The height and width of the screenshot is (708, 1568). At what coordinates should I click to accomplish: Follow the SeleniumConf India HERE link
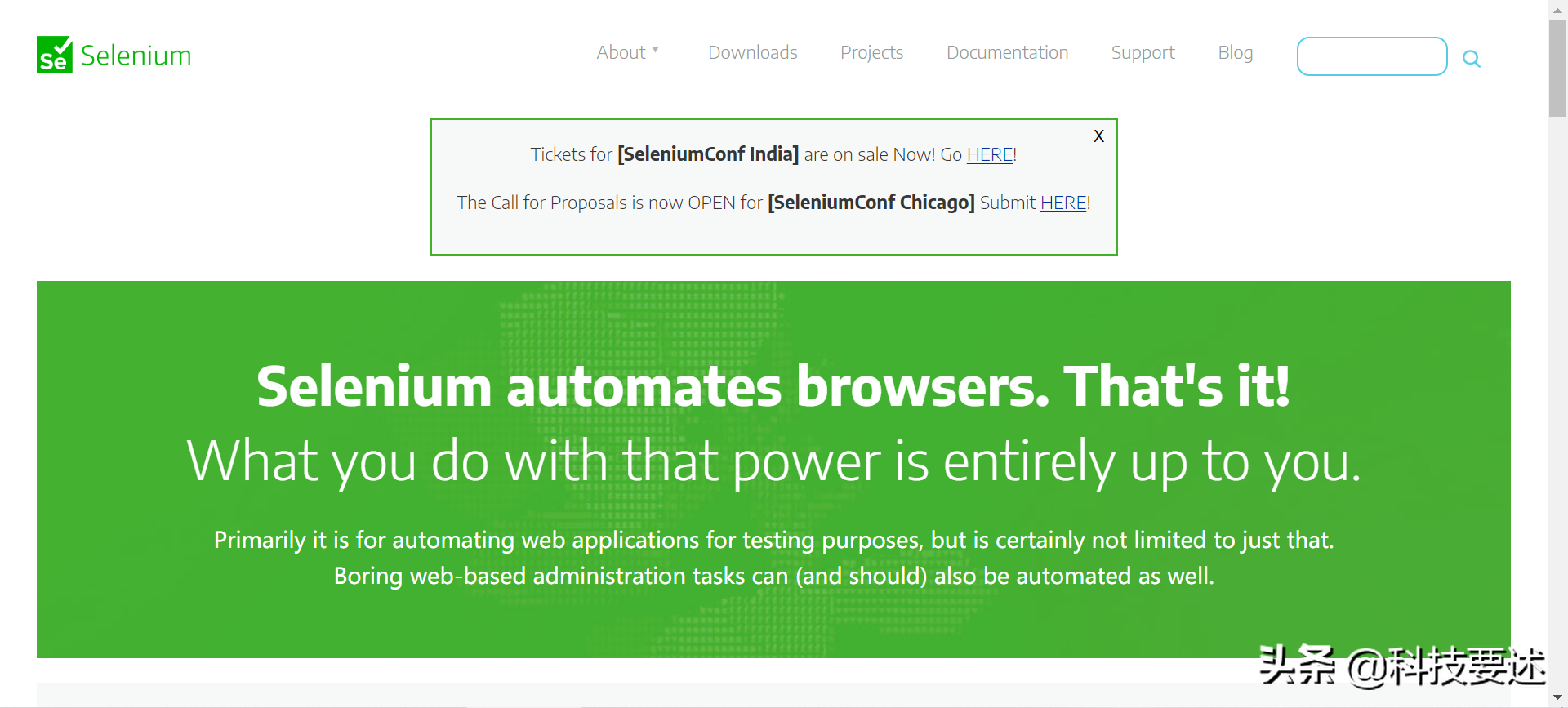990,154
